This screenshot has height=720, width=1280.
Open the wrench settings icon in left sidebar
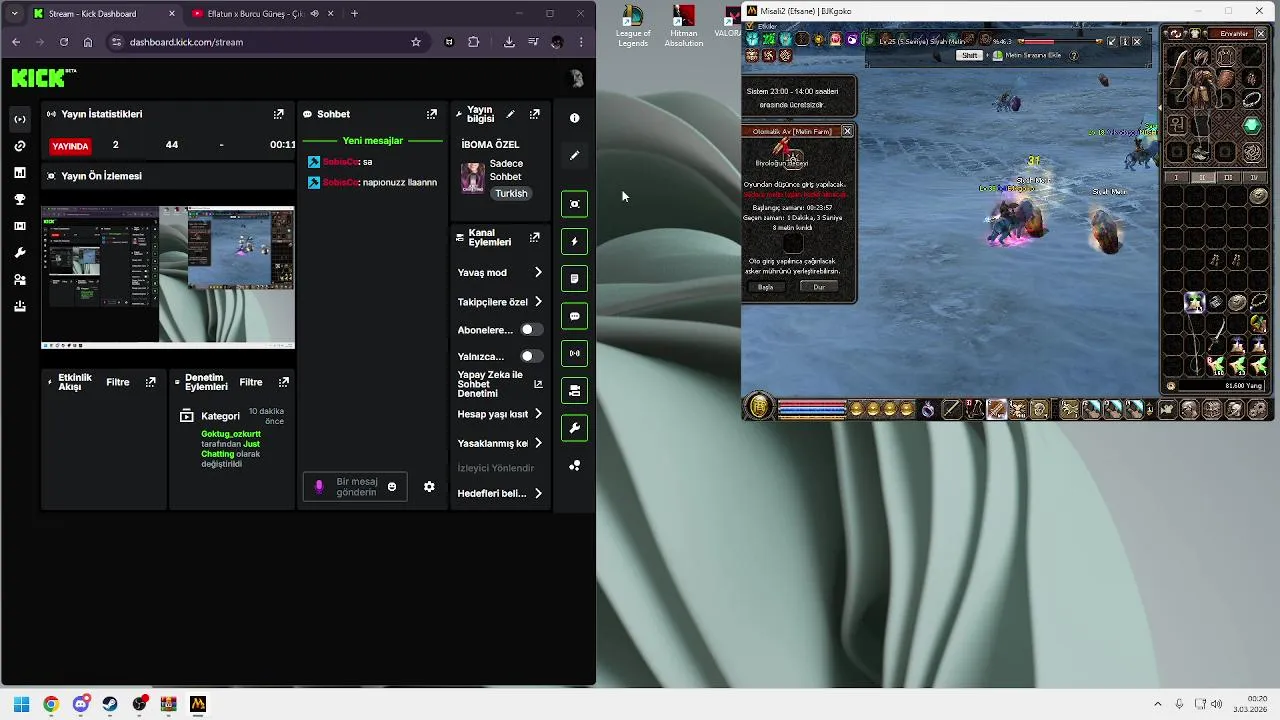coord(20,253)
